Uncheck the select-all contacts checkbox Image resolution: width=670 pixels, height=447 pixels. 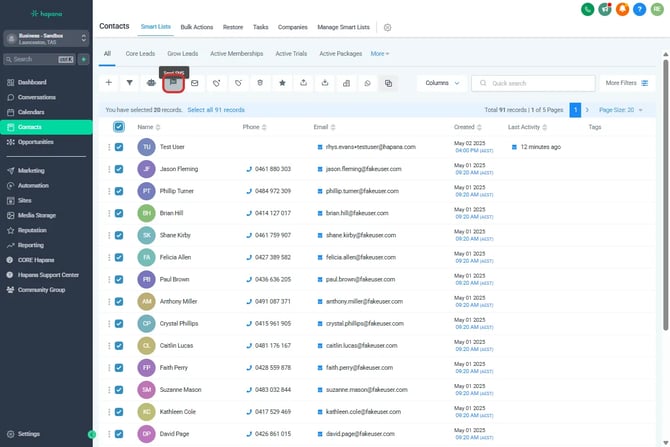tap(119, 127)
